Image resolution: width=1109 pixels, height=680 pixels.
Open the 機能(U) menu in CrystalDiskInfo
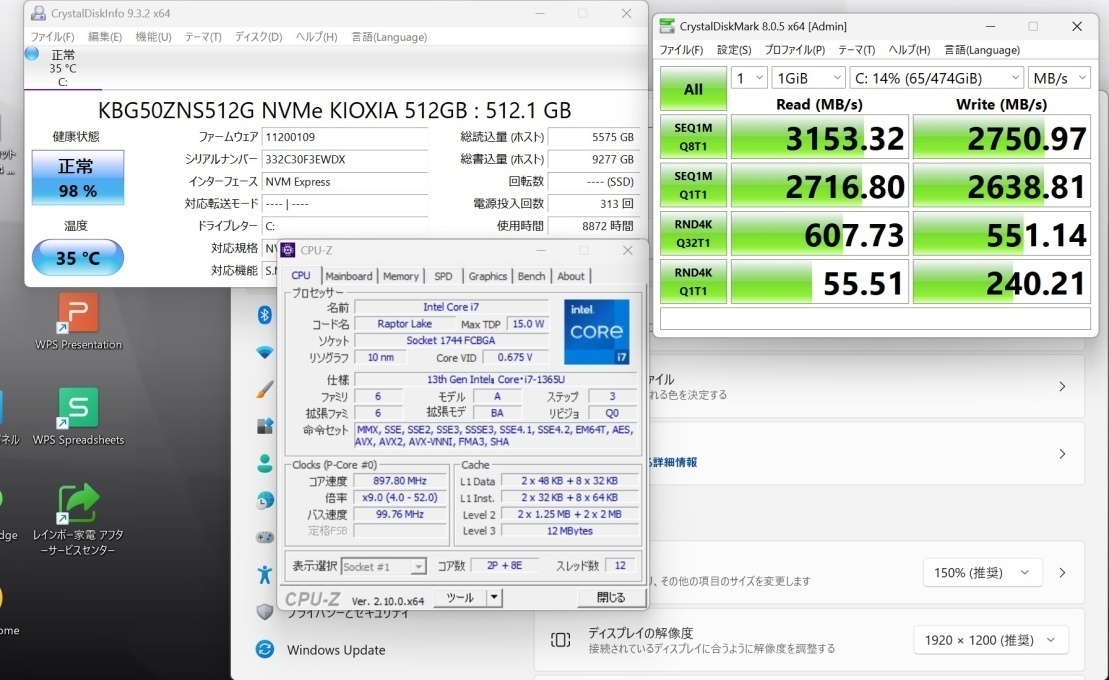(x=153, y=37)
